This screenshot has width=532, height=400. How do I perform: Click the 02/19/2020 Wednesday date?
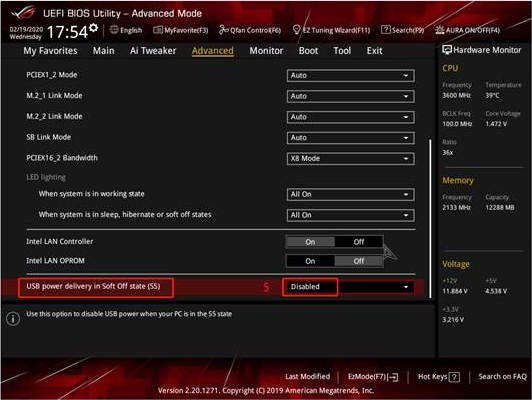(26, 33)
